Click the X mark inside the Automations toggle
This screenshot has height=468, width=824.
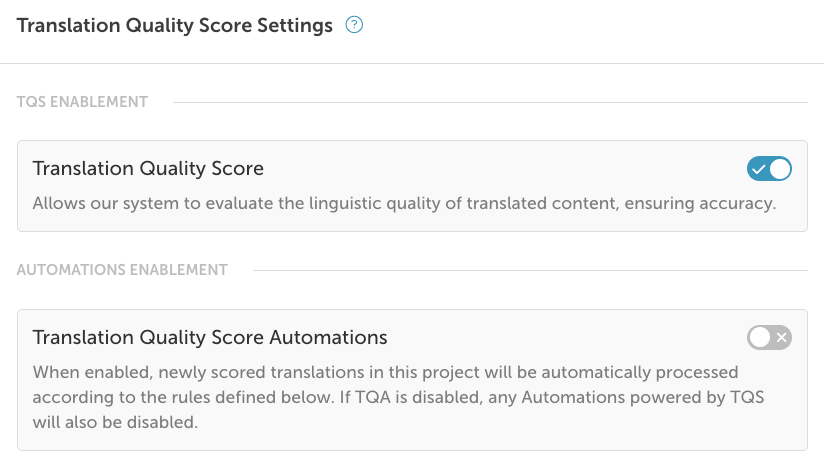[781, 338]
